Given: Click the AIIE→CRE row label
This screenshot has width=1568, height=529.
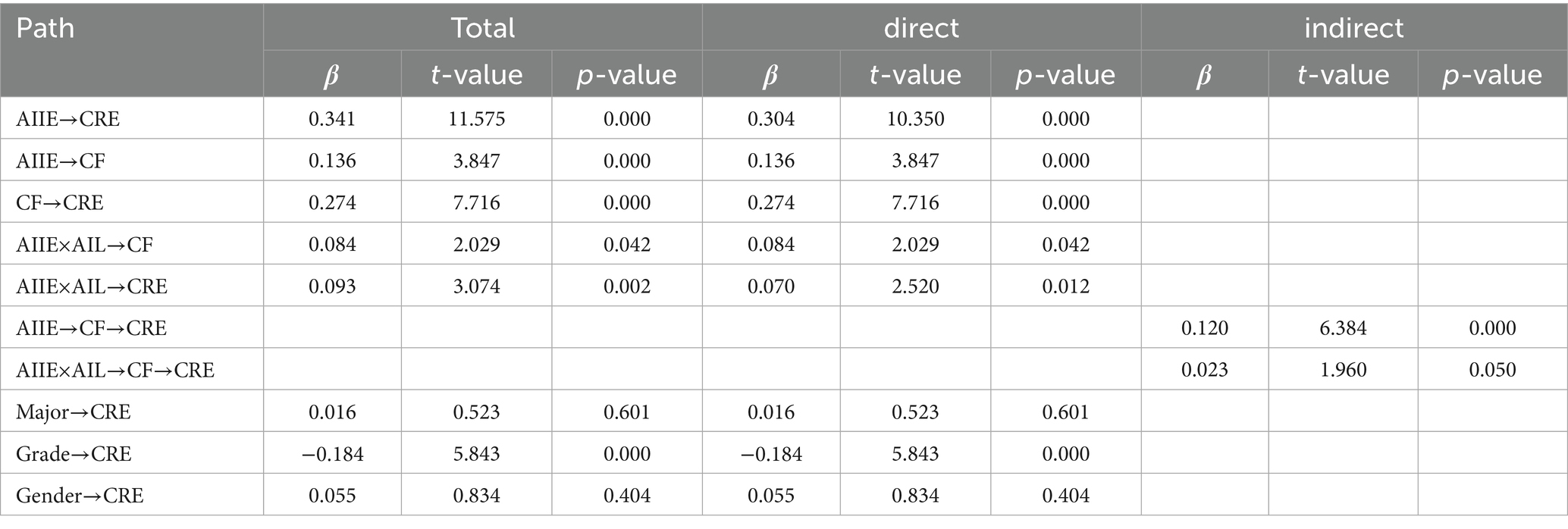Looking at the screenshot, I should 68,119.
